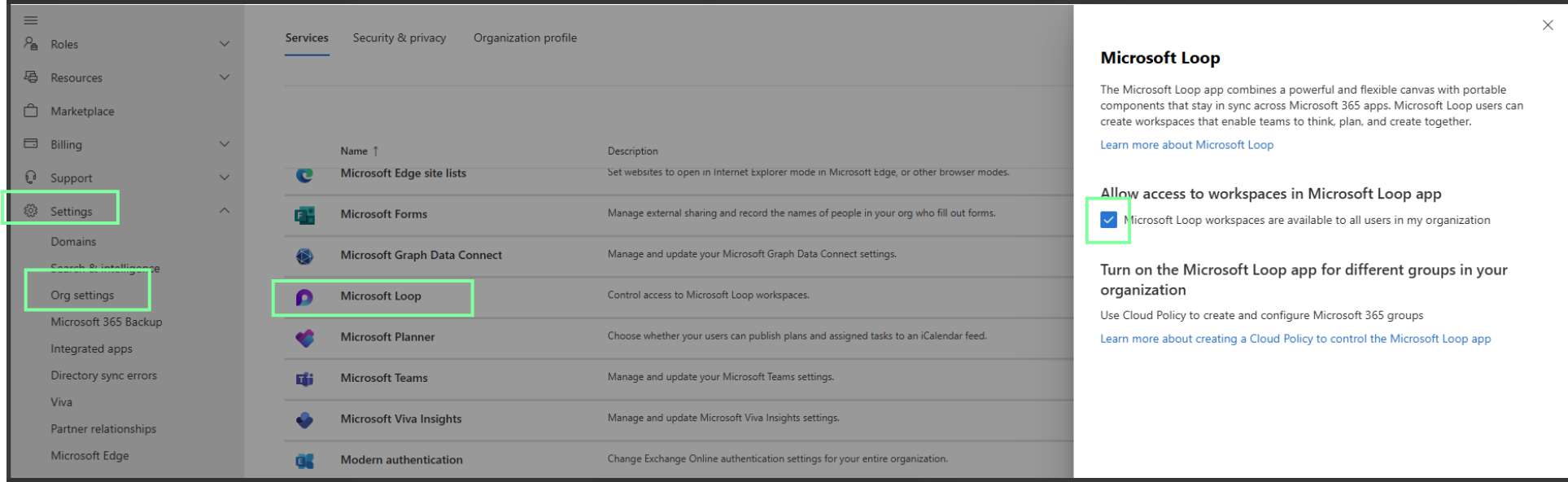Click the Description column header
Screen dimensions: 1568x482
(x=632, y=151)
